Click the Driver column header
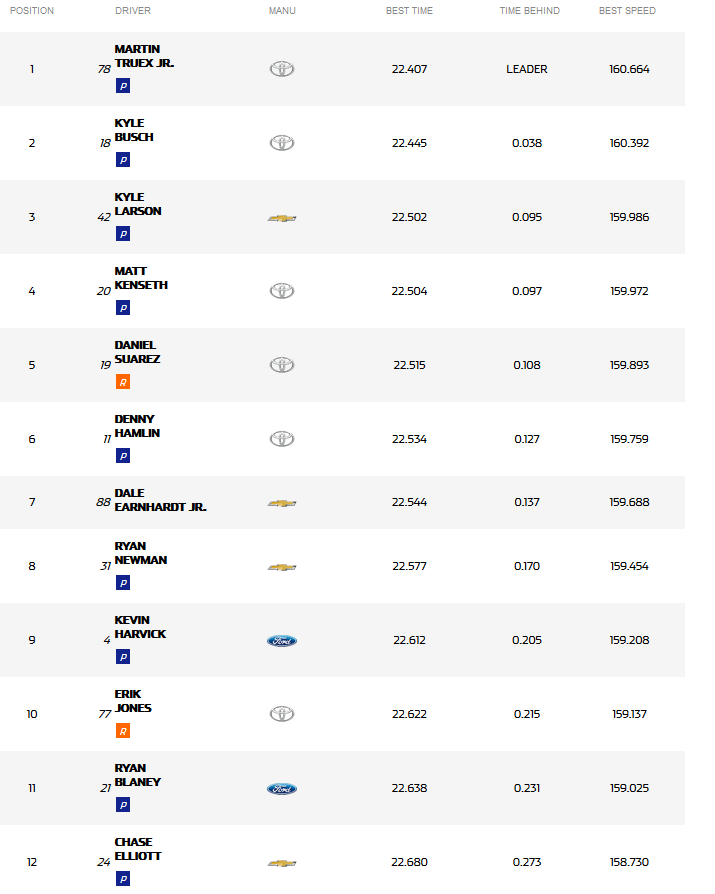This screenshot has width=715, height=894. click(133, 11)
